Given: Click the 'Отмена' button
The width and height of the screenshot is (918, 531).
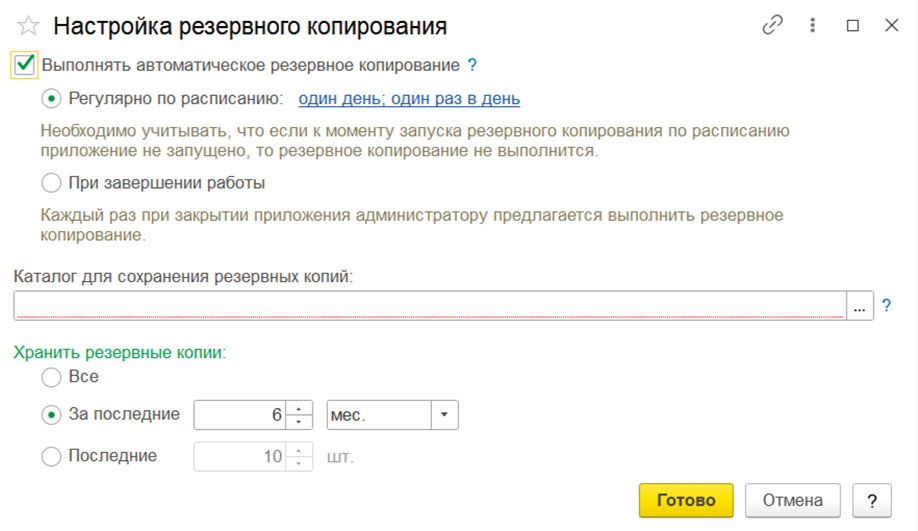Looking at the screenshot, I should (x=793, y=500).
